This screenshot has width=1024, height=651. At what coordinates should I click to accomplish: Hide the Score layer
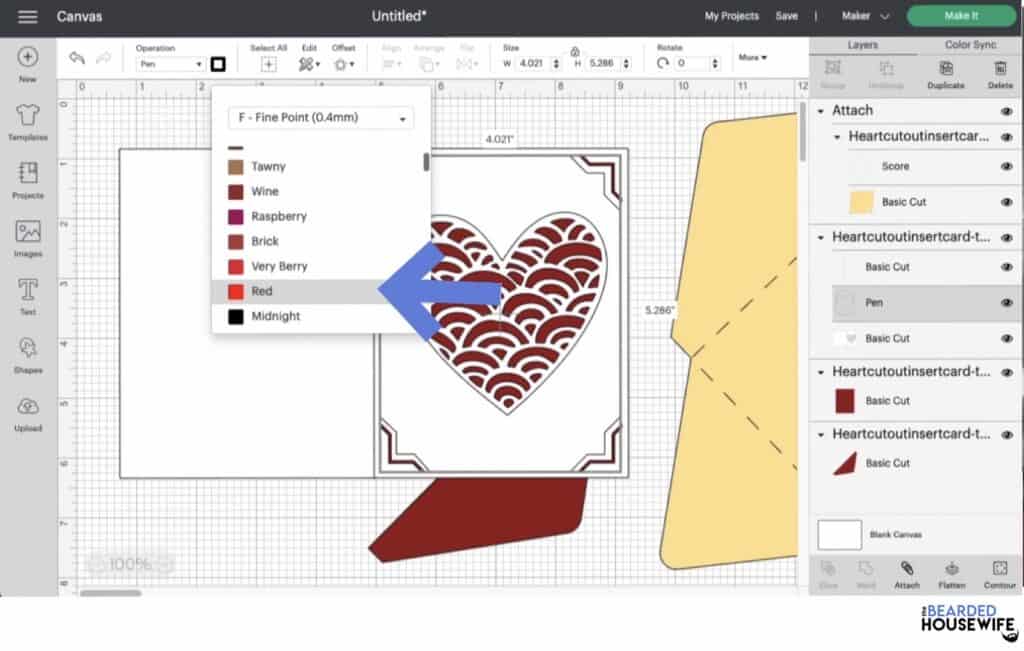point(1009,167)
